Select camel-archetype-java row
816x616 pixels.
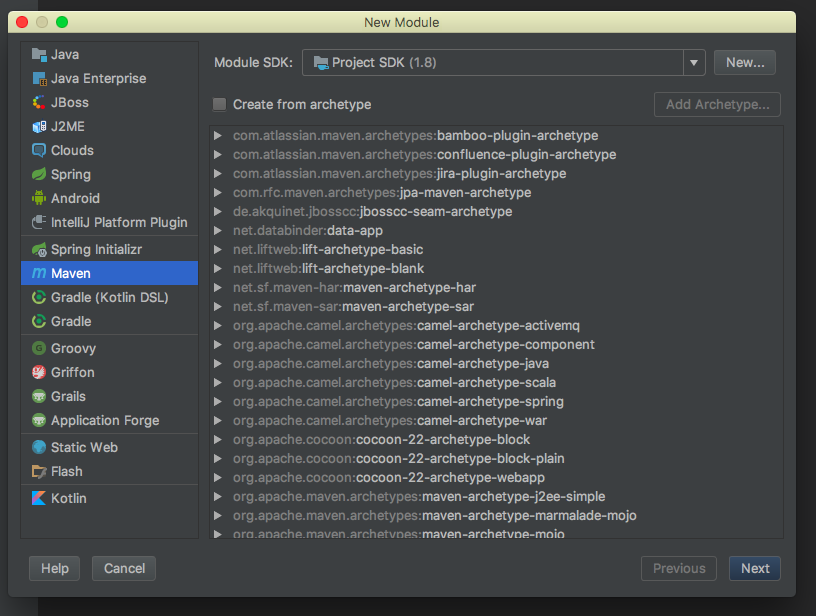point(496,364)
